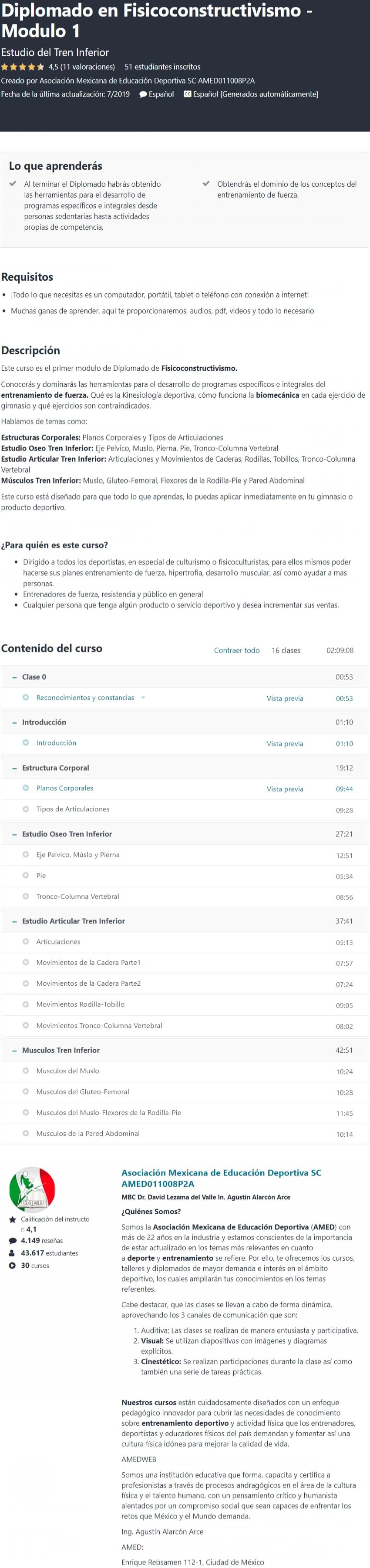Image resolution: width=370 pixels, height=1568 pixels.
Task: Collapse the Introducción section header
Action: click(185, 722)
